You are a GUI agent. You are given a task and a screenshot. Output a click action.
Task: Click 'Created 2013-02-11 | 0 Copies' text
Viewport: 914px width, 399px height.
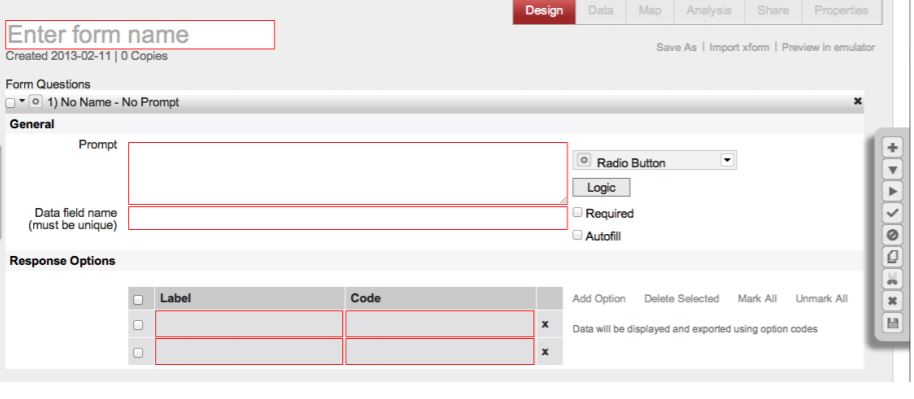(86, 57)
